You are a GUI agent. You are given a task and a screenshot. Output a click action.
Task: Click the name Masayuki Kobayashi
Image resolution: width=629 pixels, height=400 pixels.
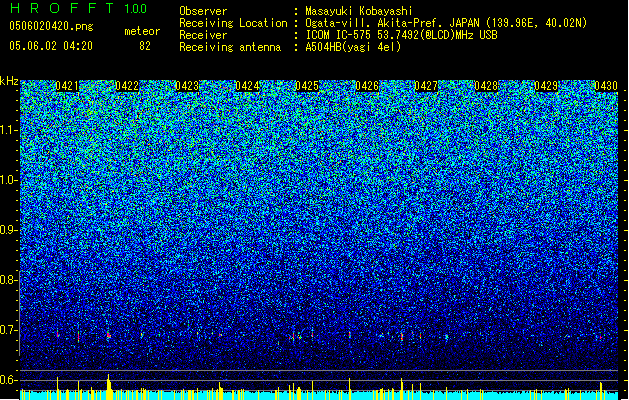click(x=359, y=11)
